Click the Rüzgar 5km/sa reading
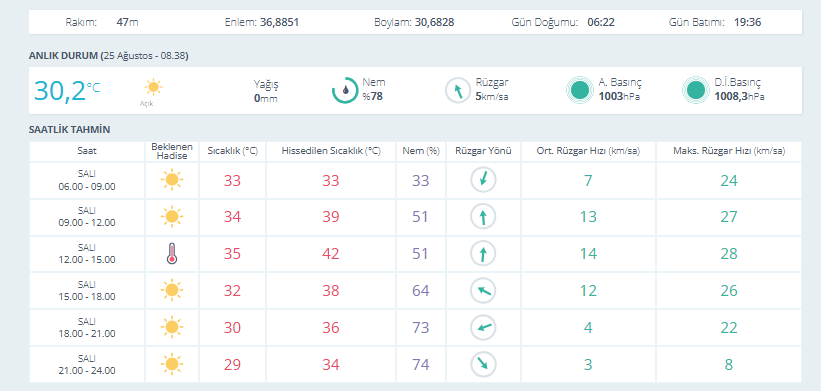The height and width of the screenshot is (391, 821). [x=492, y=89]
